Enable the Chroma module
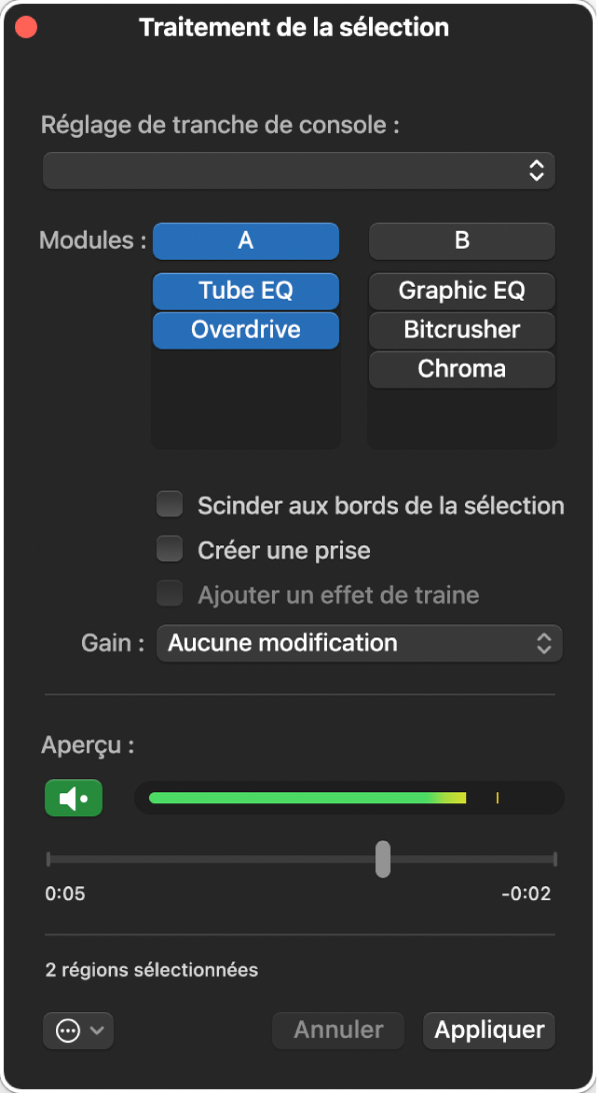The height and width of the screenshot is (1093, 599). click(461, 369)
